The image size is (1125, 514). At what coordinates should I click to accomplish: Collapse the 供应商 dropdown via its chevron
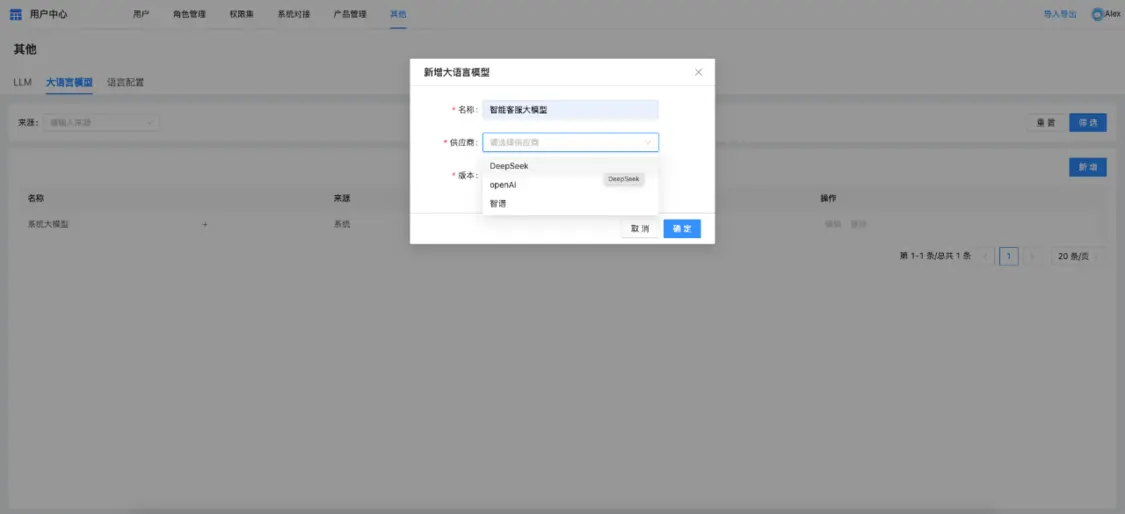(x=648, y=142)
